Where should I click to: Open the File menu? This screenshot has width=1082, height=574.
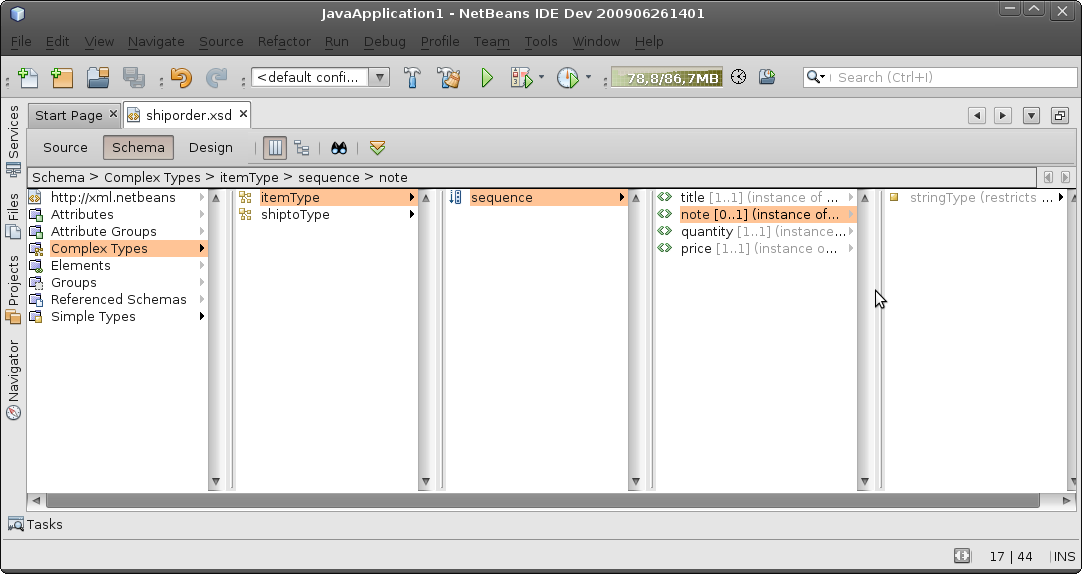tap(21, 41)
